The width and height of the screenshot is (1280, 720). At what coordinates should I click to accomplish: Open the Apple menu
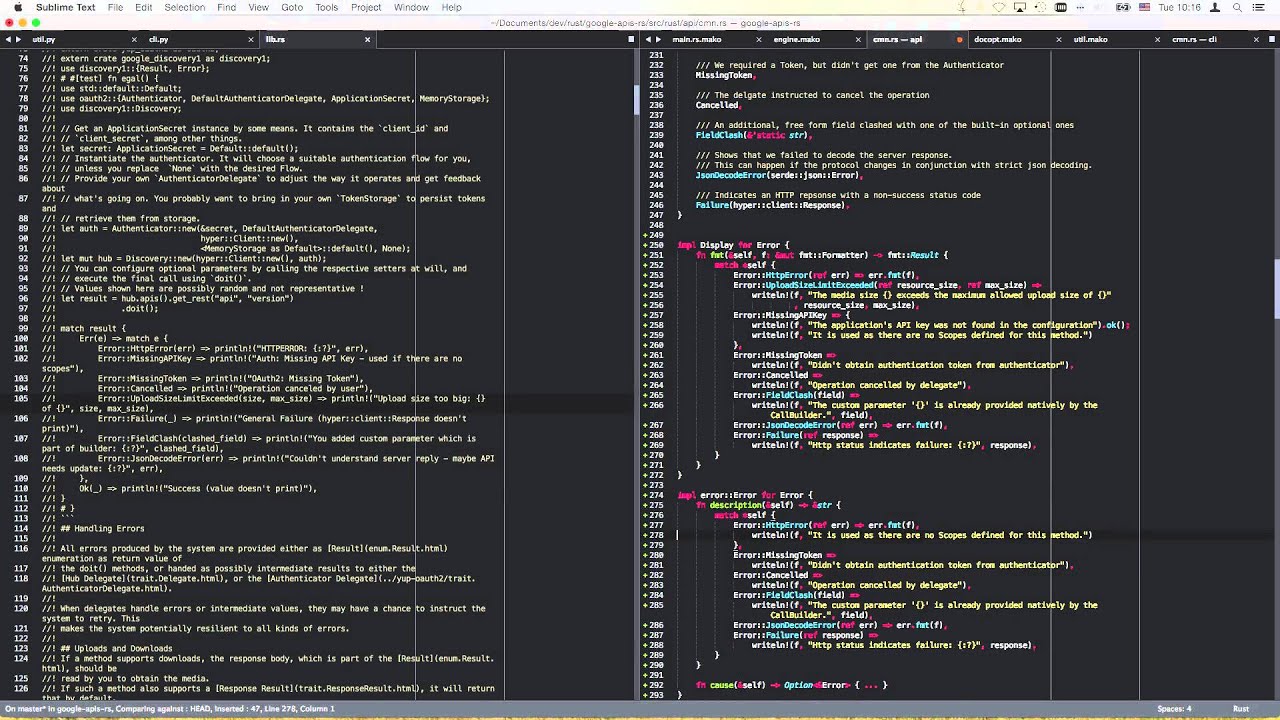(17, 7)
